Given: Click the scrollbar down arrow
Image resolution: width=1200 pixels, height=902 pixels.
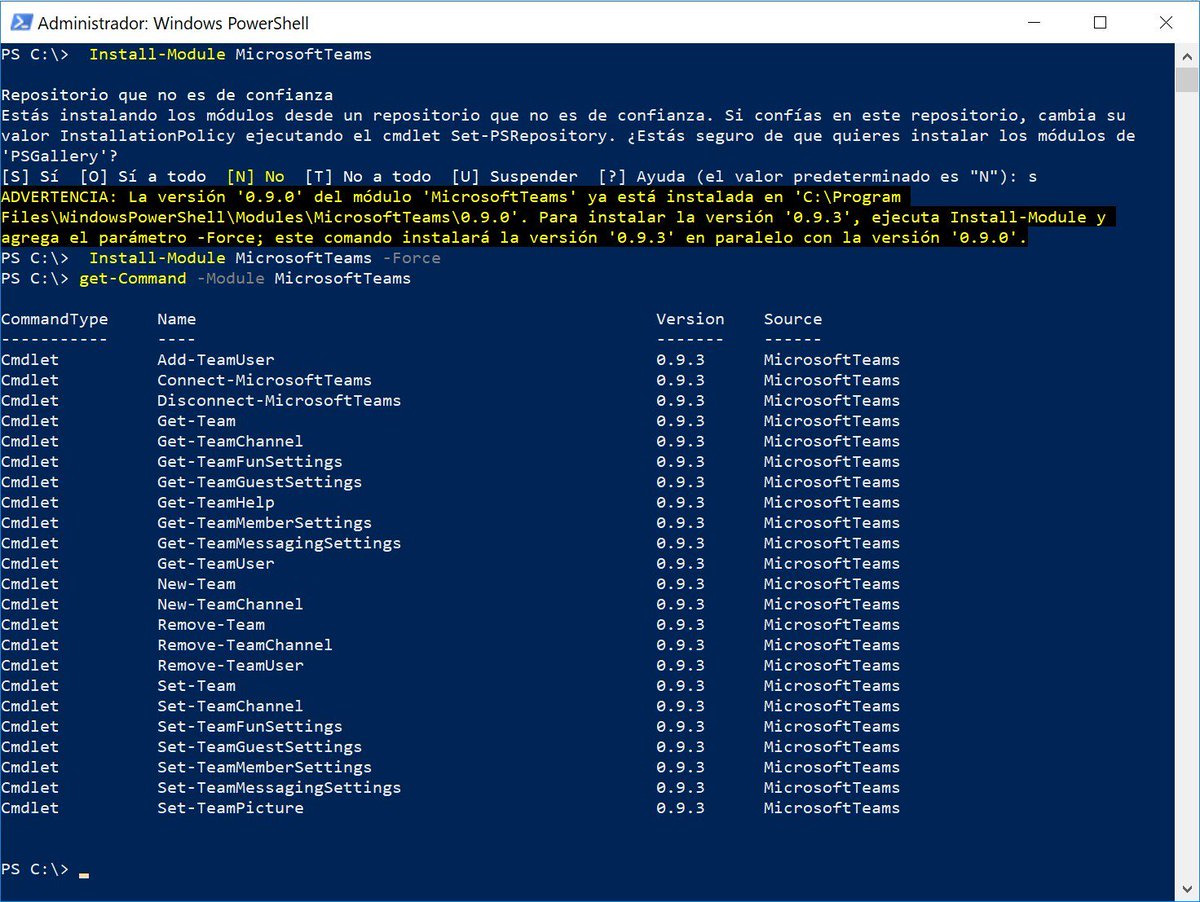Looking at the screenshot, I should (x=1186, y=888).
